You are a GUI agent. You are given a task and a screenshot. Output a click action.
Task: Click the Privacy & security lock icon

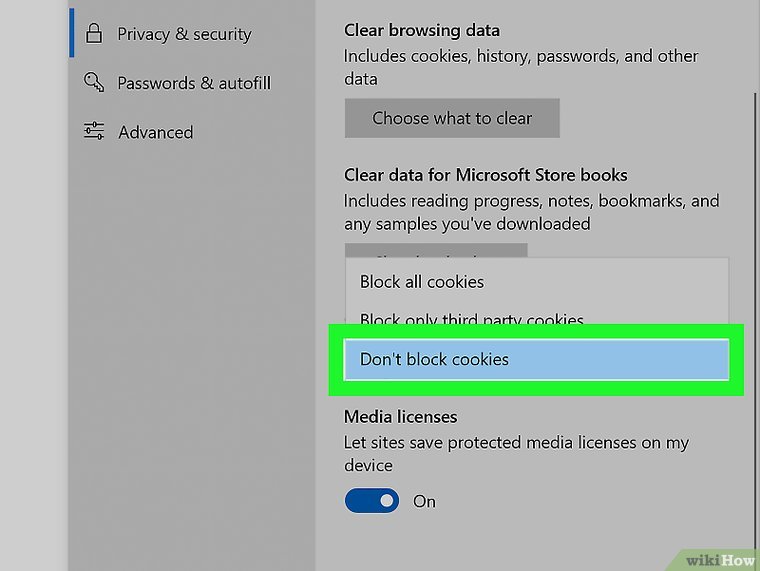[94, 34]
